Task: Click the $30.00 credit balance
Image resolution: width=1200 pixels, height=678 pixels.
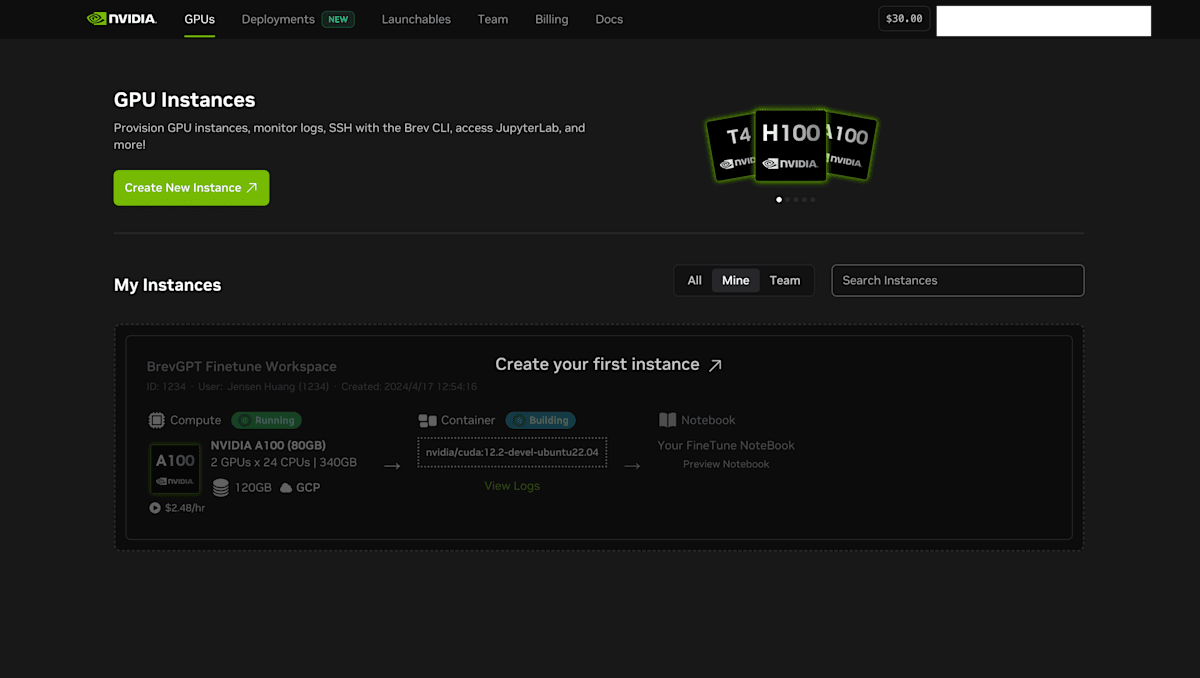Action: click(904, 19)
